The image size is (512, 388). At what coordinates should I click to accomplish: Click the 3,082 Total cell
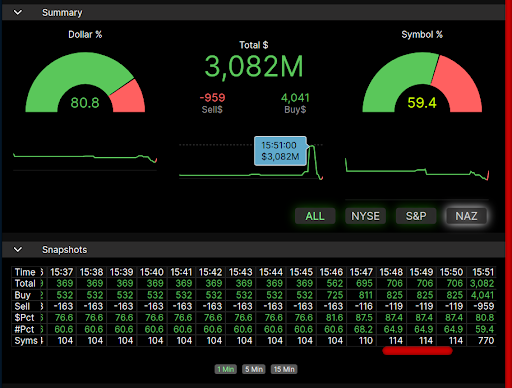coord(482,283)
